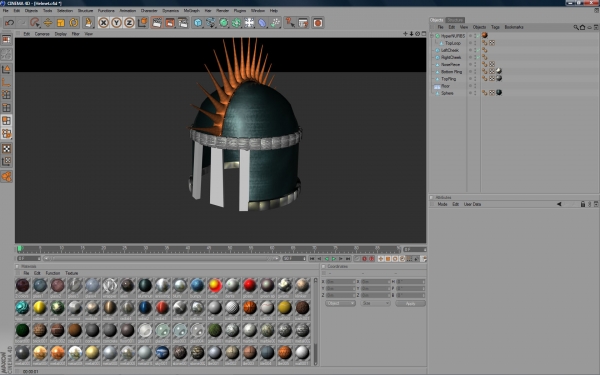Go to the end of the animation
The width and height of the screenshot is (600, 375).
348,259
